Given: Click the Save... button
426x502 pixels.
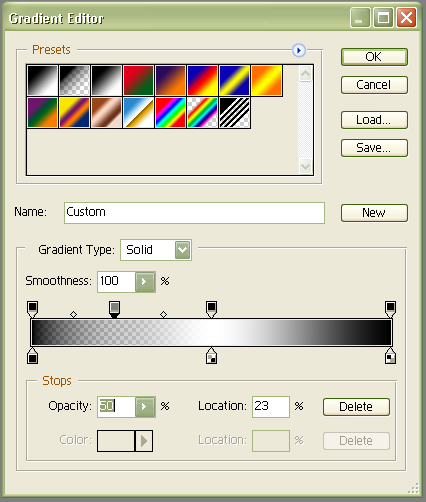Looking at the screenshot, I should point(374,148).
